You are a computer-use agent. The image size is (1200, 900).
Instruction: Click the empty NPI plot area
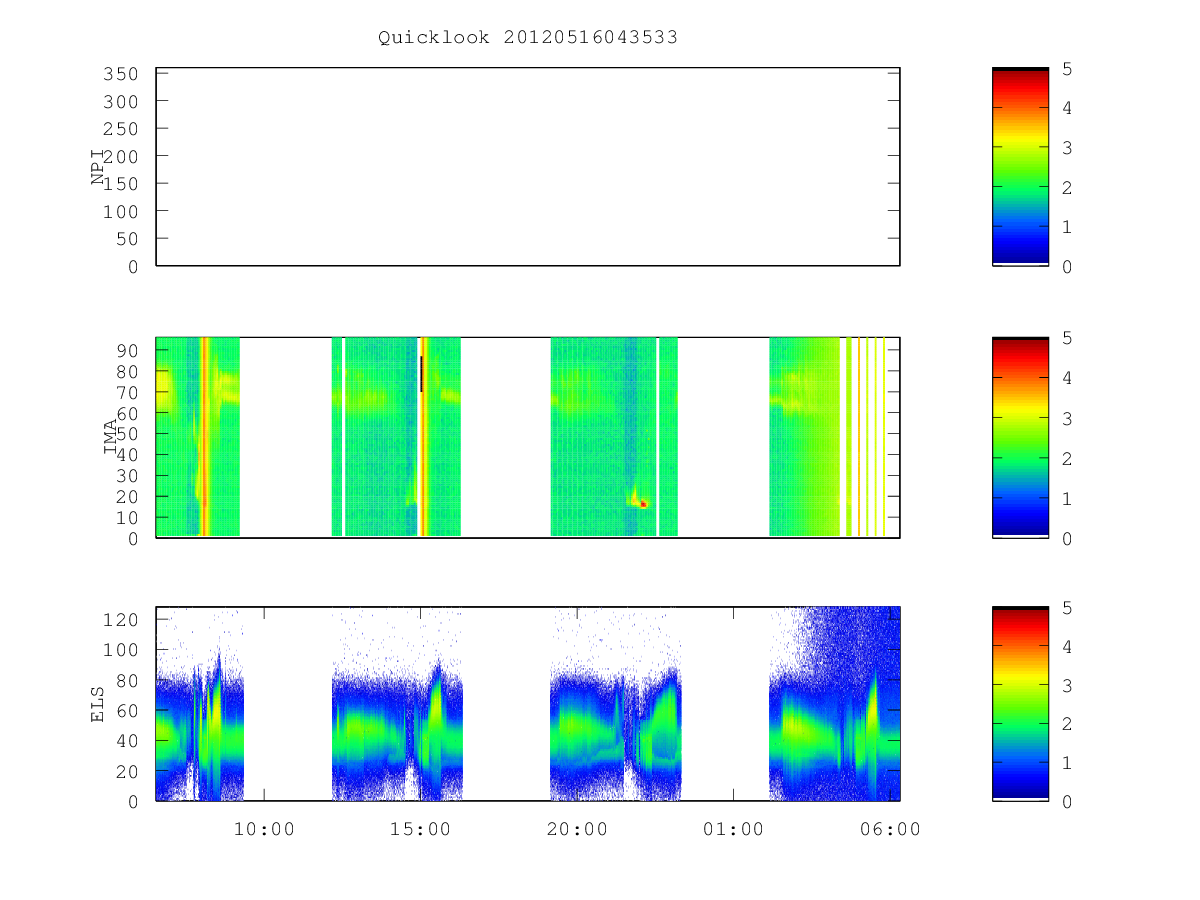tap(528, 167)
